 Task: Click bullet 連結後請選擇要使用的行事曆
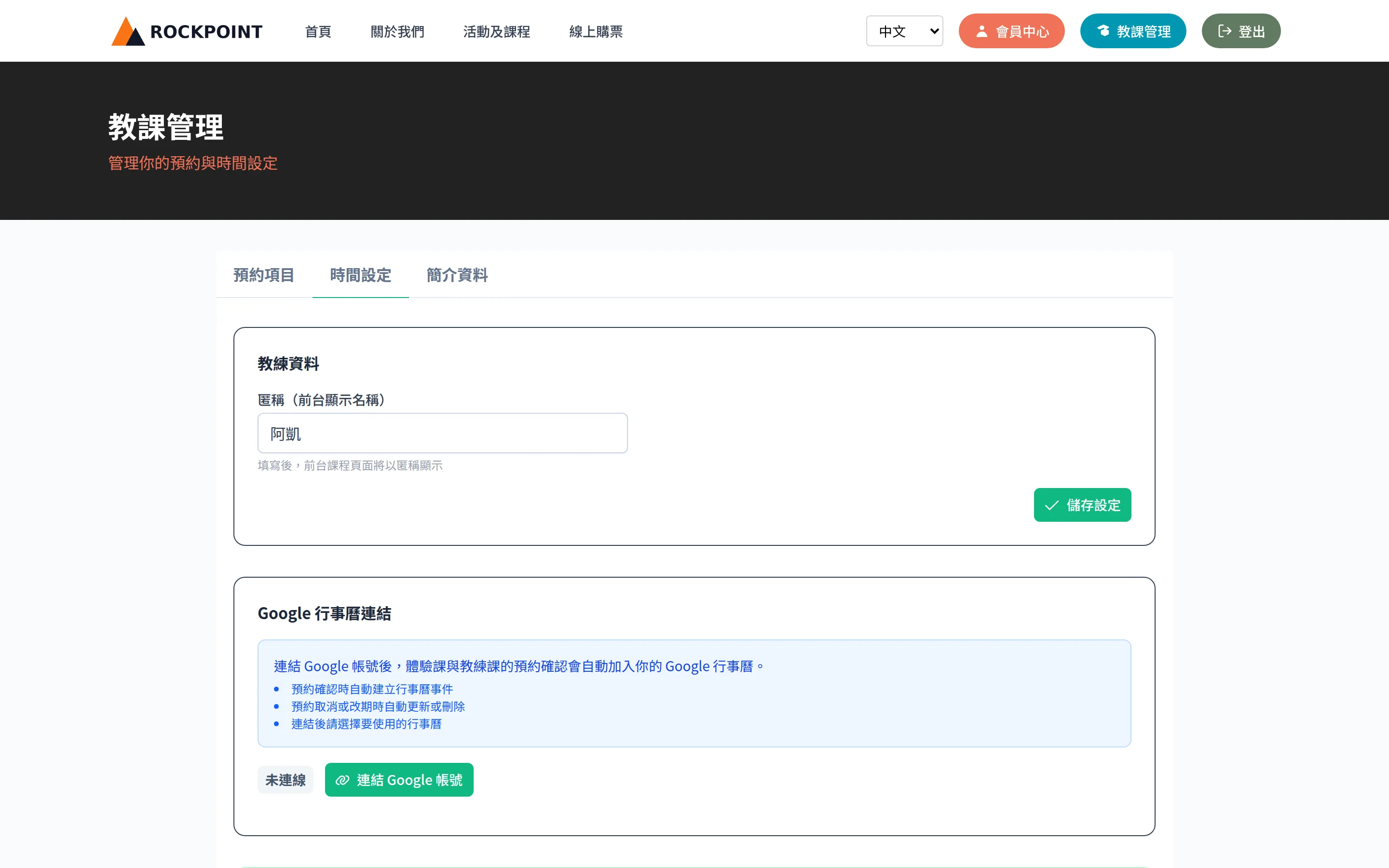click(x=366, y=724)
